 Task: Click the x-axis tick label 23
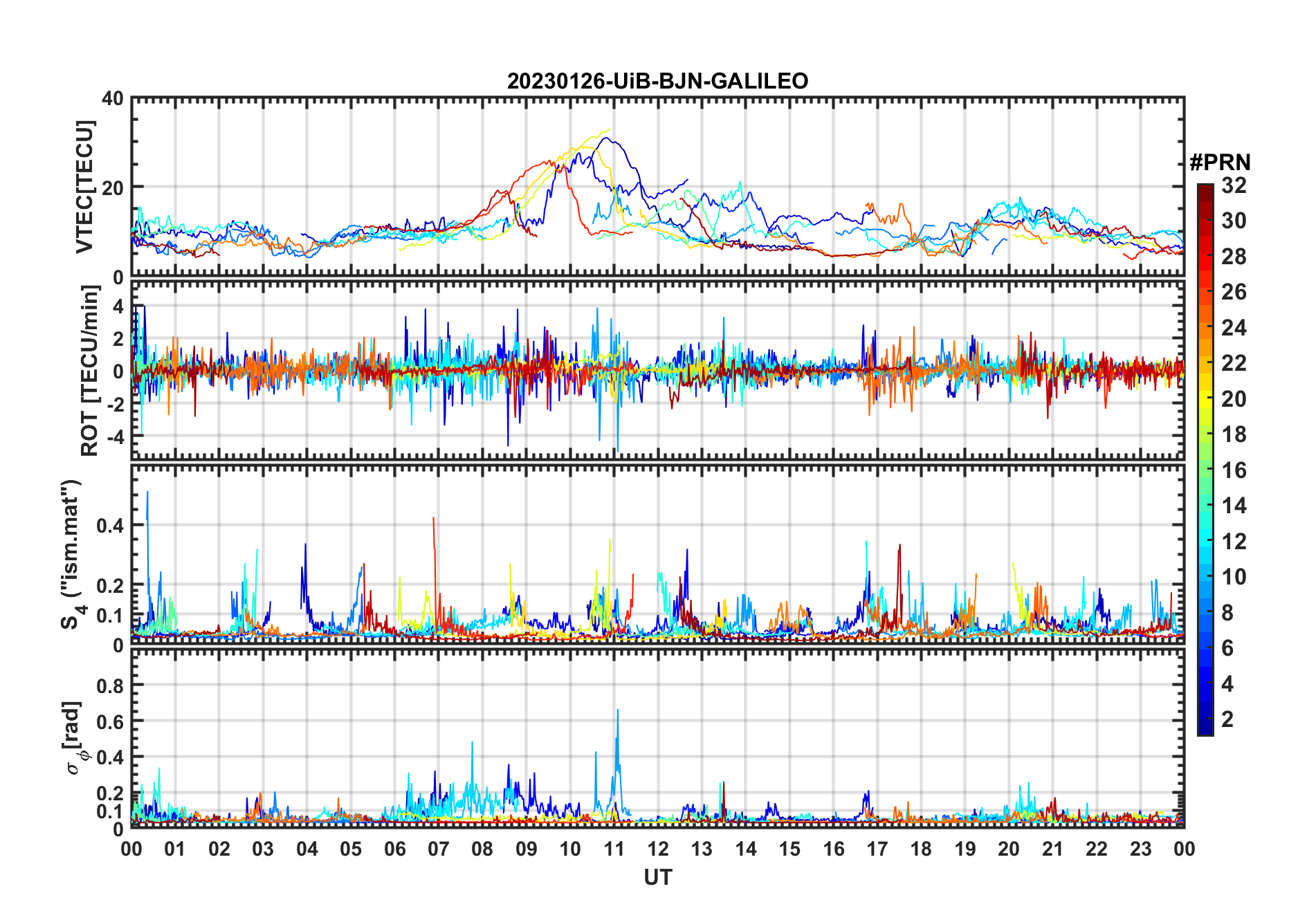click(x=1140, y=849)
